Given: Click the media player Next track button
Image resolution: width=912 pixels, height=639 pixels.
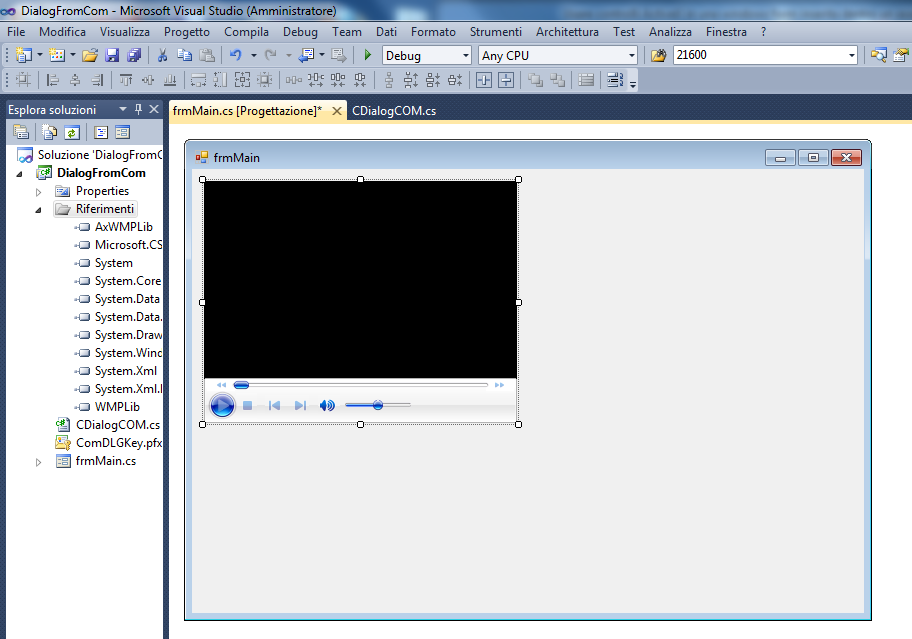Looking at the screenshot, I should coord(300,406).
